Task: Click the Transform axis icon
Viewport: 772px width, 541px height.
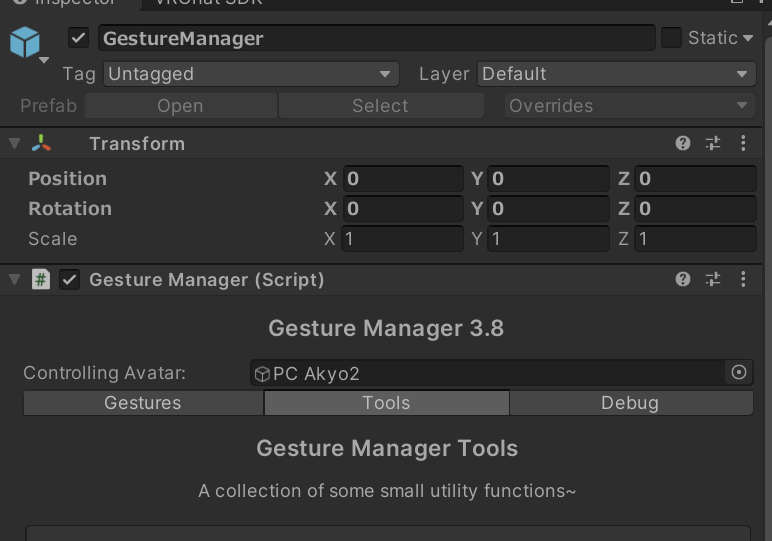Action: 41,143
